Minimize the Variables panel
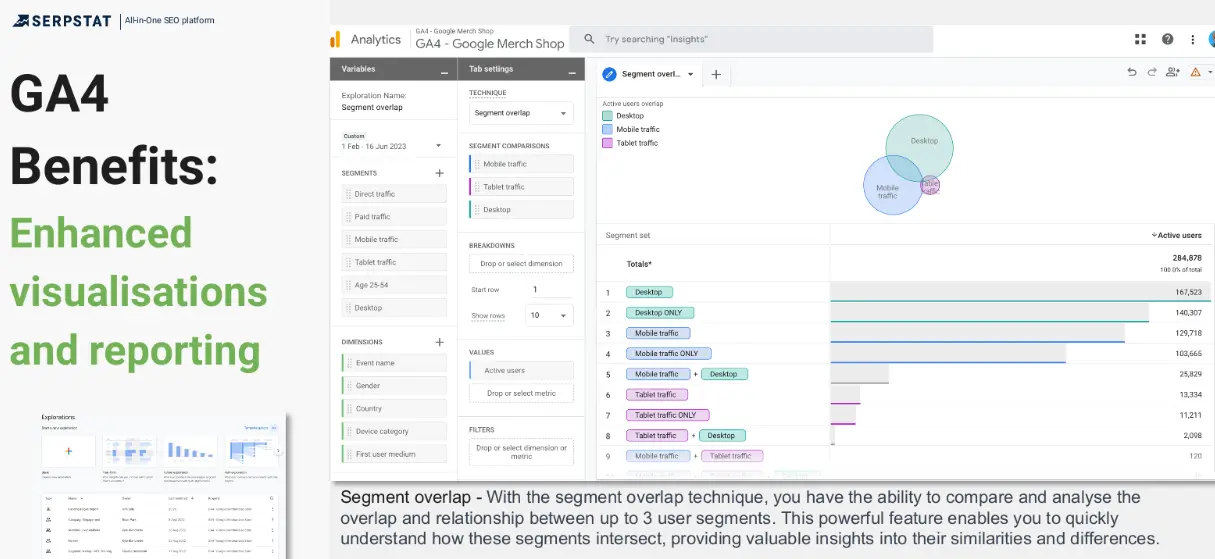This screenshot has width=1215, height=559. [x=444, y=72]
